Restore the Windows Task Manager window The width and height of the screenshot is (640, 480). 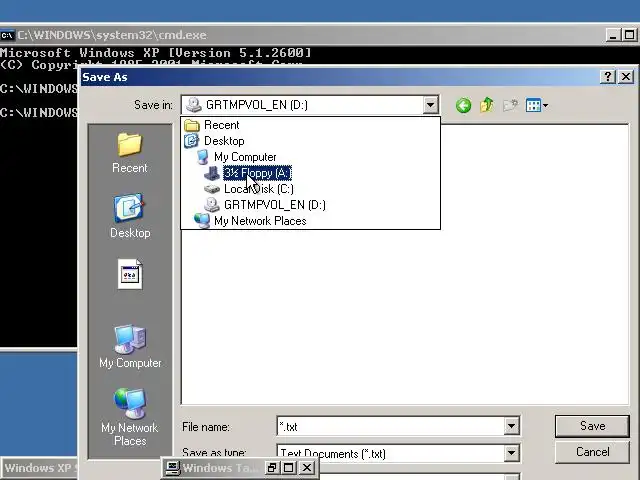271,468
